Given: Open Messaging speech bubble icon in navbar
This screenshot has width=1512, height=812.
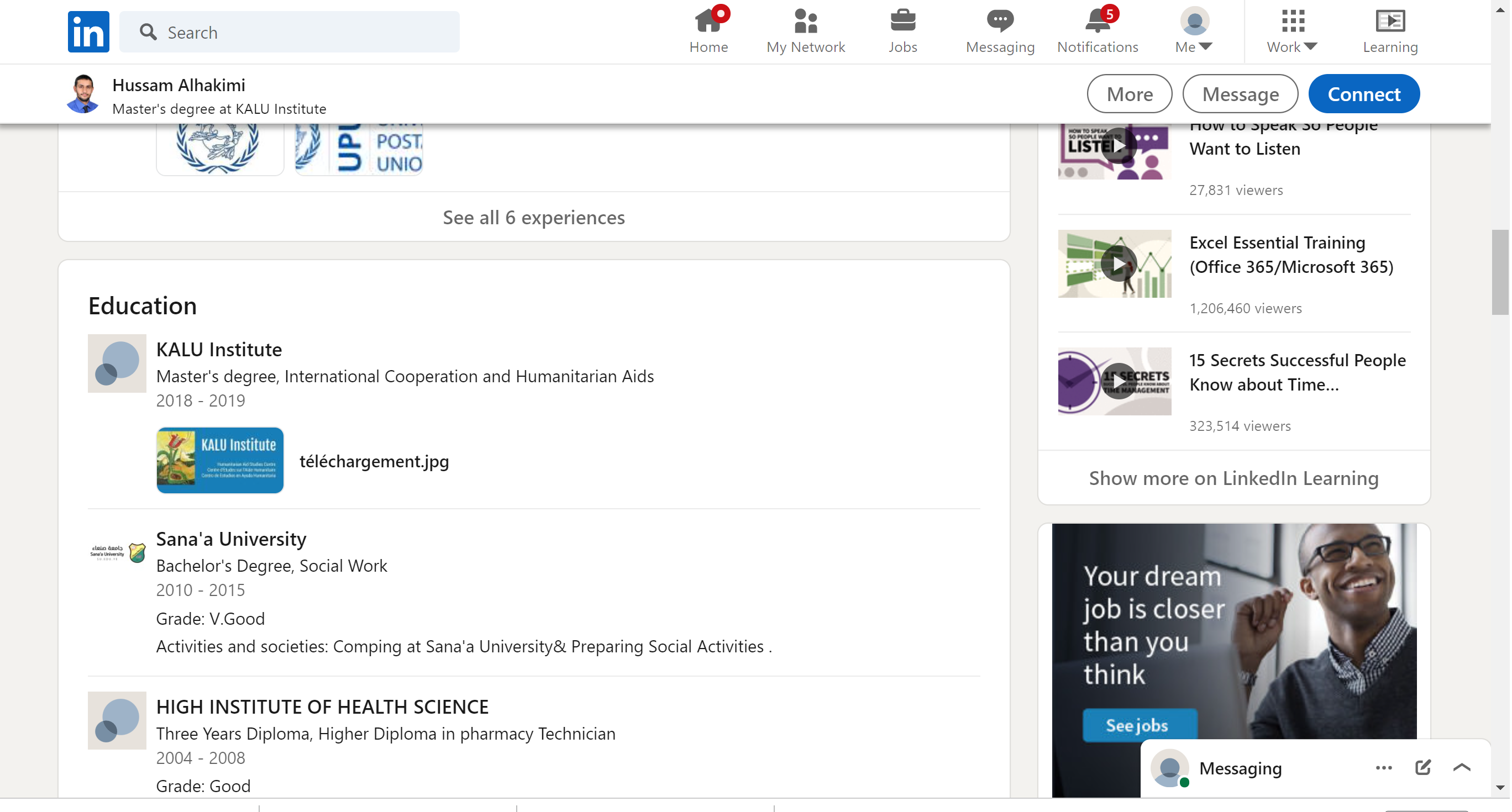Looking at the screenshot, I should coord(1000,22).
